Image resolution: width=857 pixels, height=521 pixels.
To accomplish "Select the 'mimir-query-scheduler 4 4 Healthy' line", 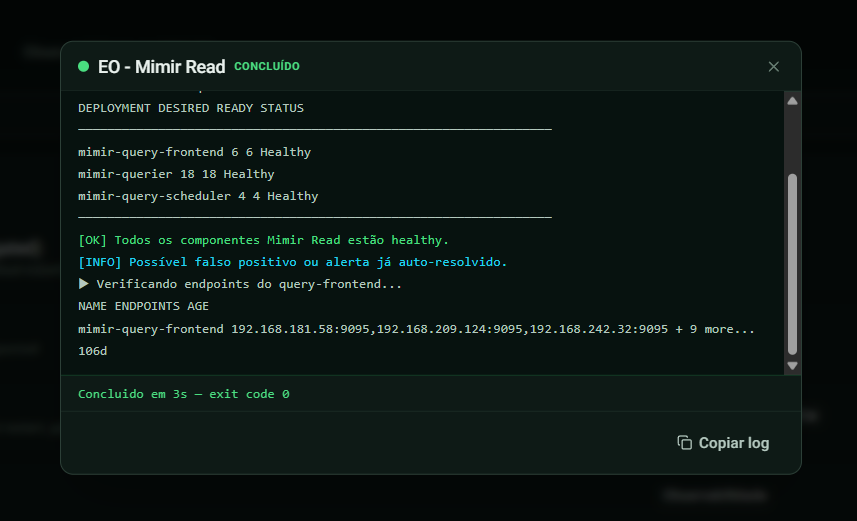I will coord(198,196).
